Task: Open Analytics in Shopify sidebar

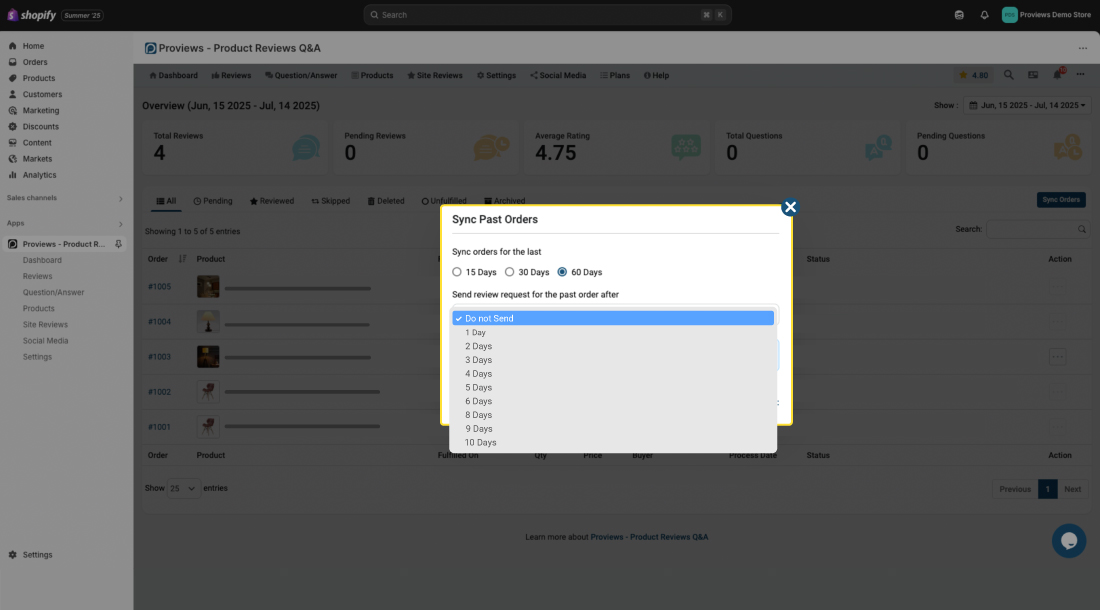Action: click(x=39, y=175)
